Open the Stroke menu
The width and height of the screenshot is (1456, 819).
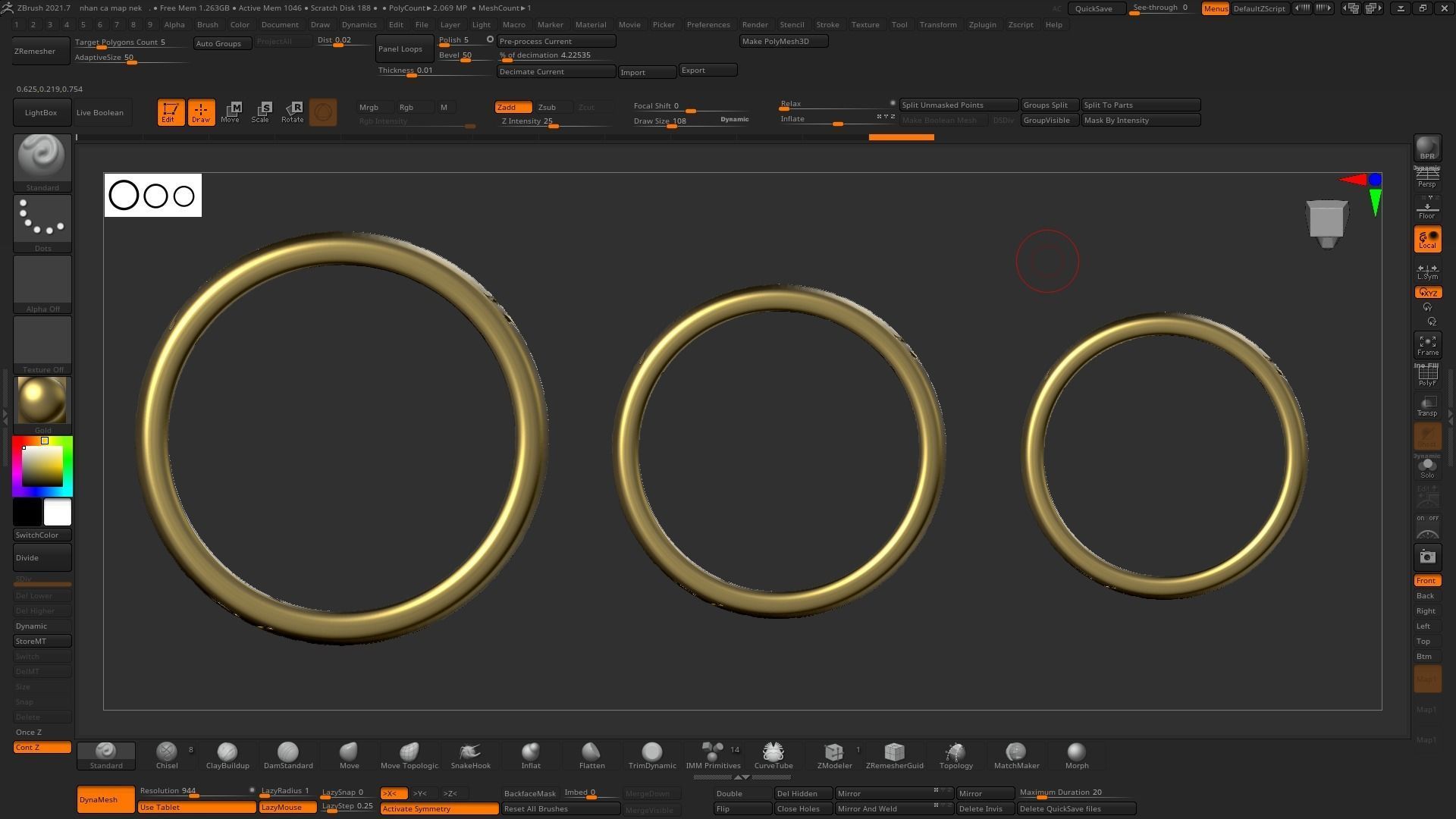click(x=827, y=24)
